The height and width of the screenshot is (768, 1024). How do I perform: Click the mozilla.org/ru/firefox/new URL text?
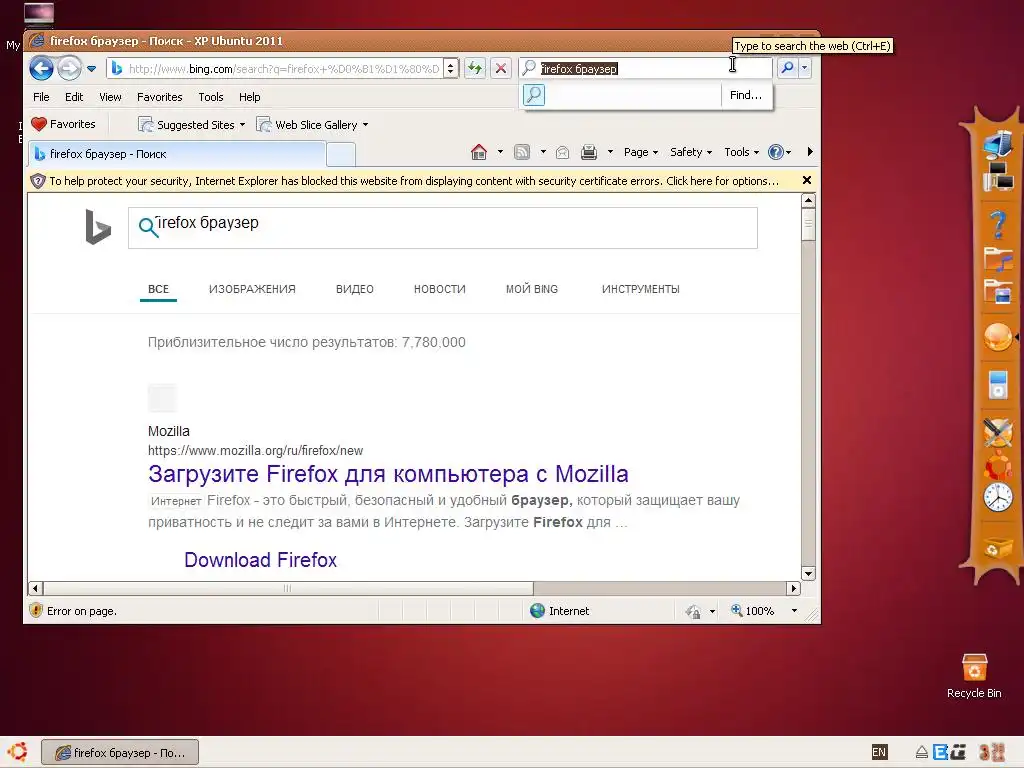pos(255,451)
